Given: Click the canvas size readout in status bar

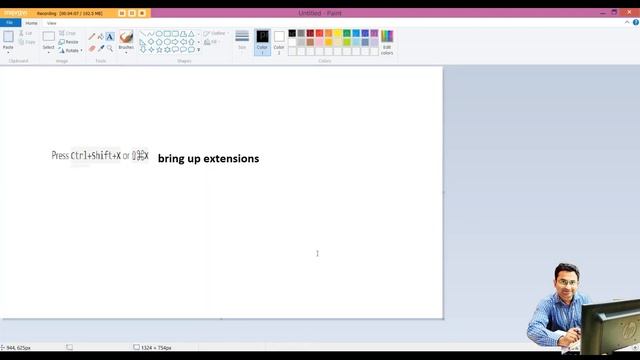Looking at the screenshot, I should point(153,348).
